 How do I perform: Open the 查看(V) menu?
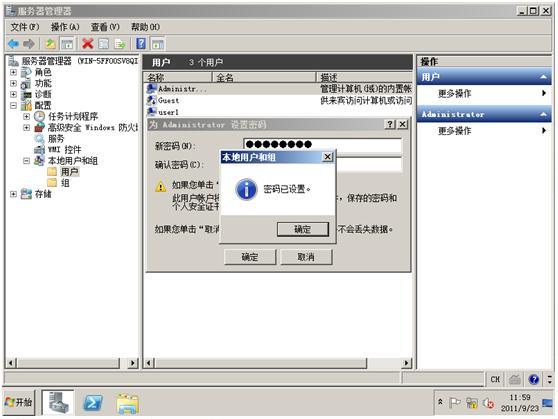pyautogui.click(x=105, y=27)
